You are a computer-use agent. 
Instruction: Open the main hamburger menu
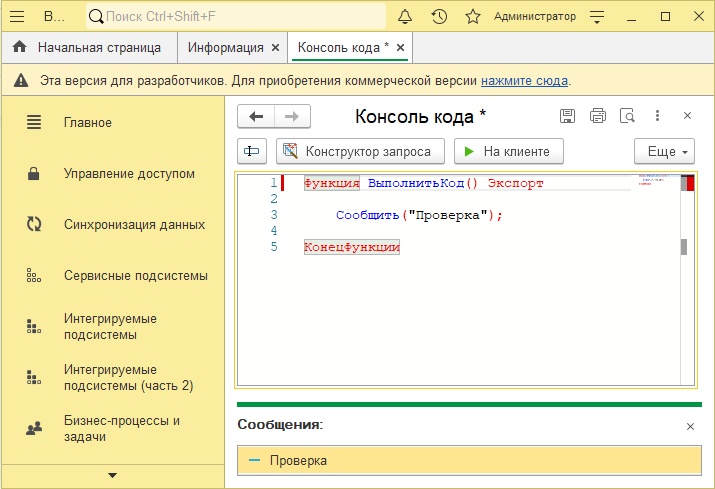[17, 17]
